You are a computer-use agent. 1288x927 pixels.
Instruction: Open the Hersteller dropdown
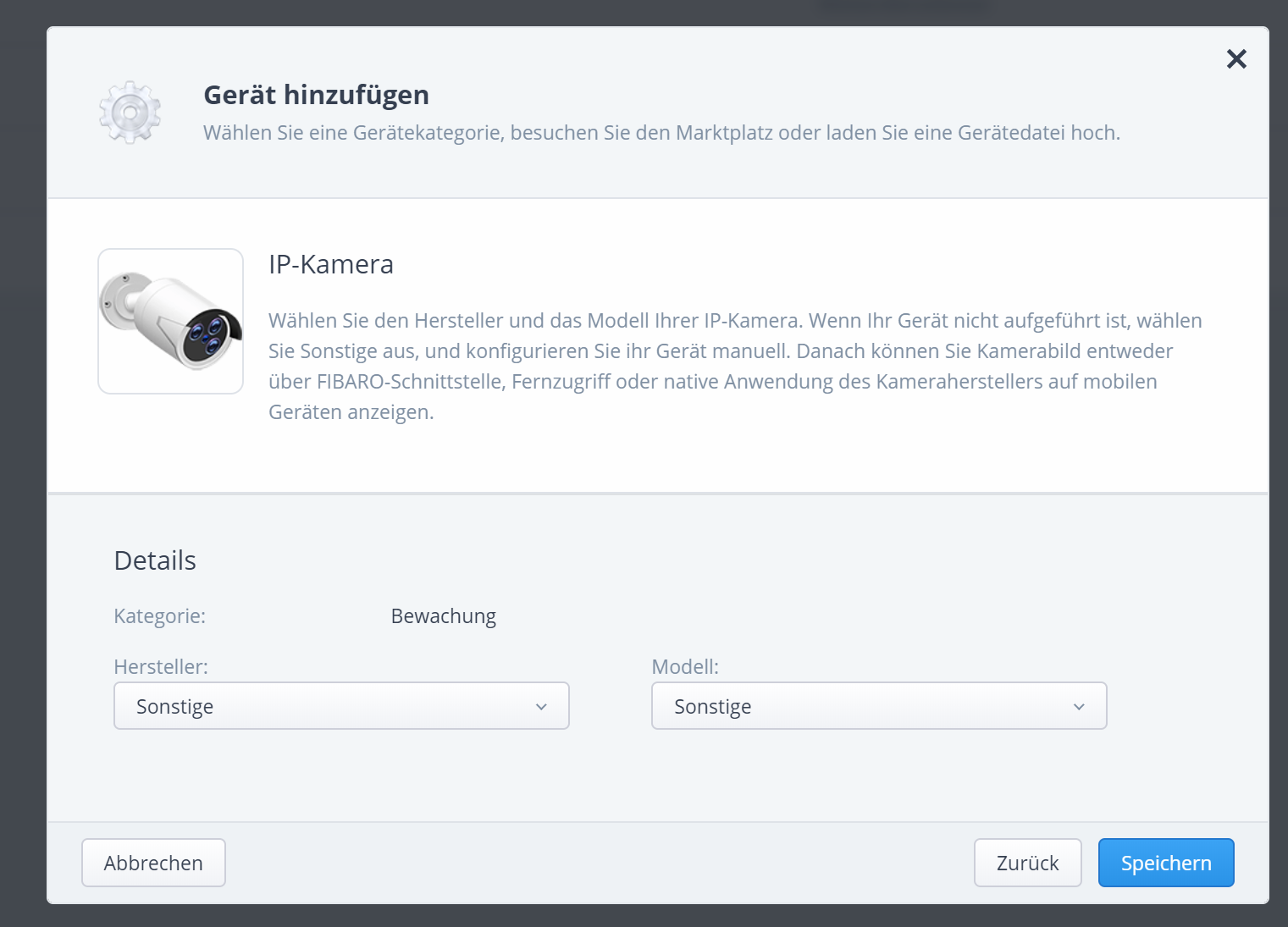340,706
